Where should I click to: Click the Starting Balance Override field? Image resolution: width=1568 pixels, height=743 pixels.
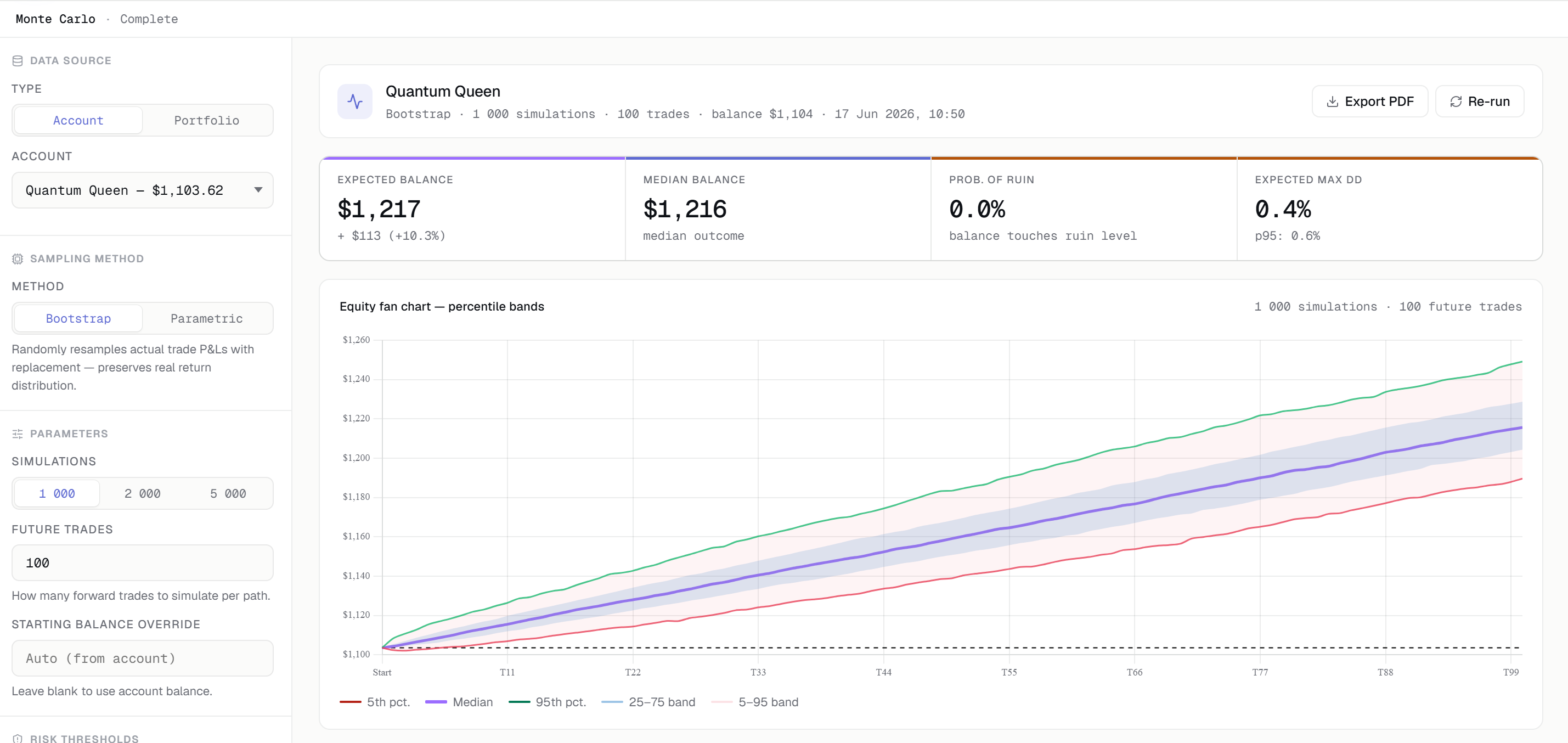143,658
